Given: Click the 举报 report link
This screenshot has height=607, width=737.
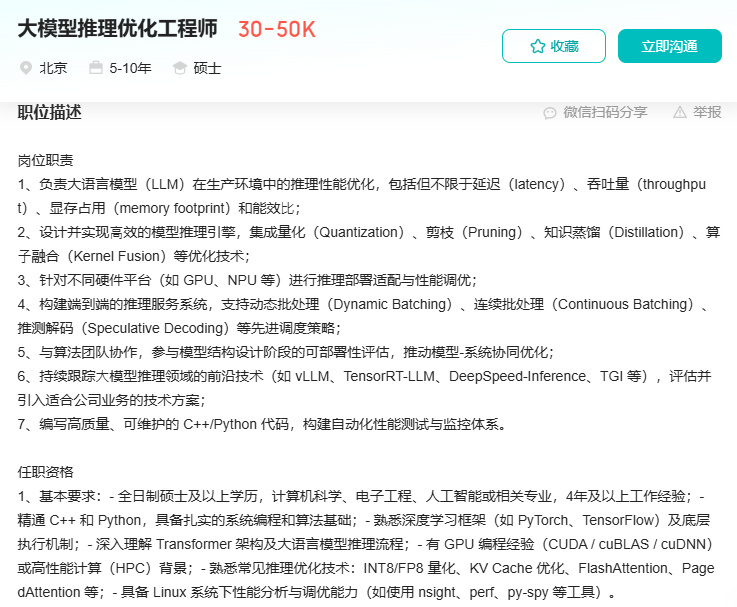Looking at the screenshot, I should pos(707,112).
